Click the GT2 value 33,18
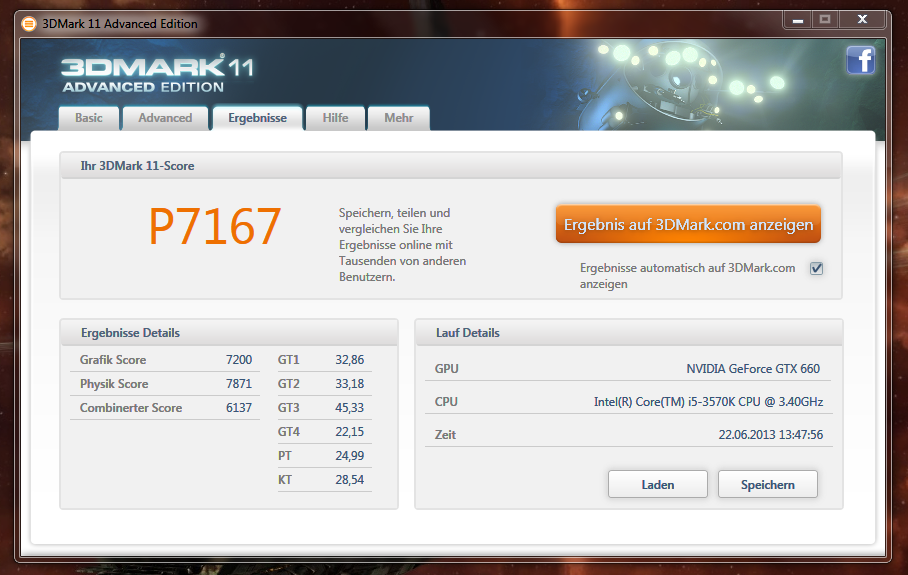The width and height of the screenshot is (908, 575). pos(350,384)
